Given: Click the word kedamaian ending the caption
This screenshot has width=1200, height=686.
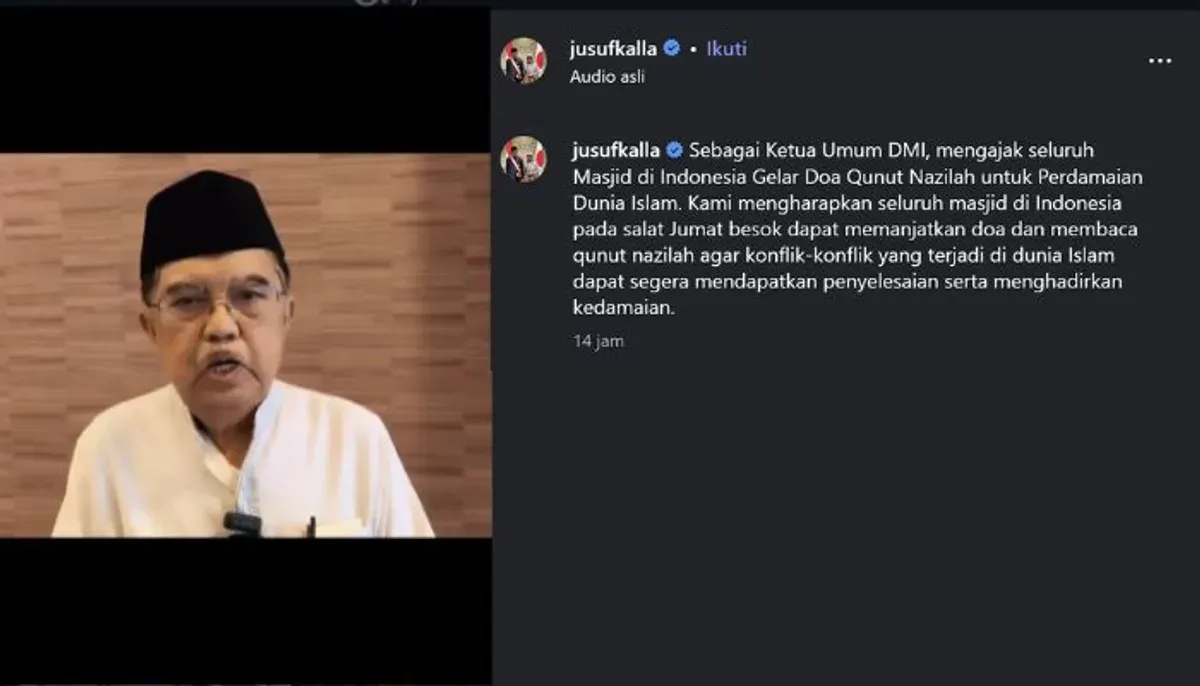Looking at the screenshot, I should point(624,308).
